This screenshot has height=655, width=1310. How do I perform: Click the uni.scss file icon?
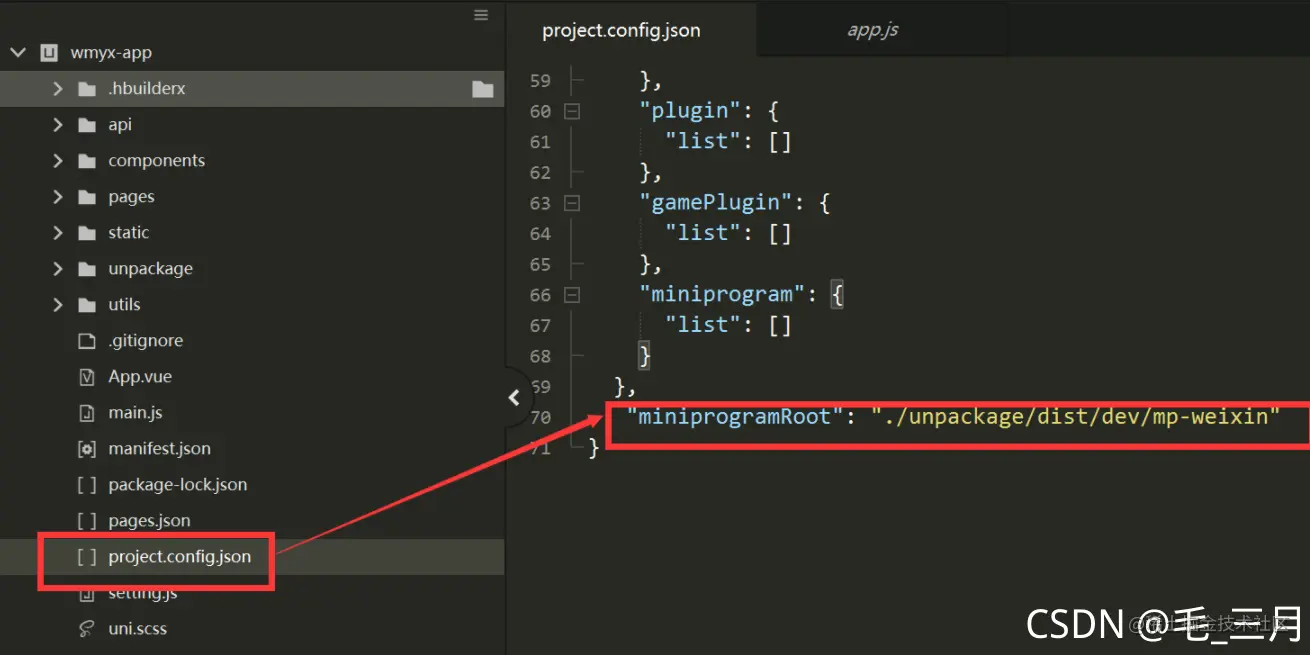coord(86,629)
